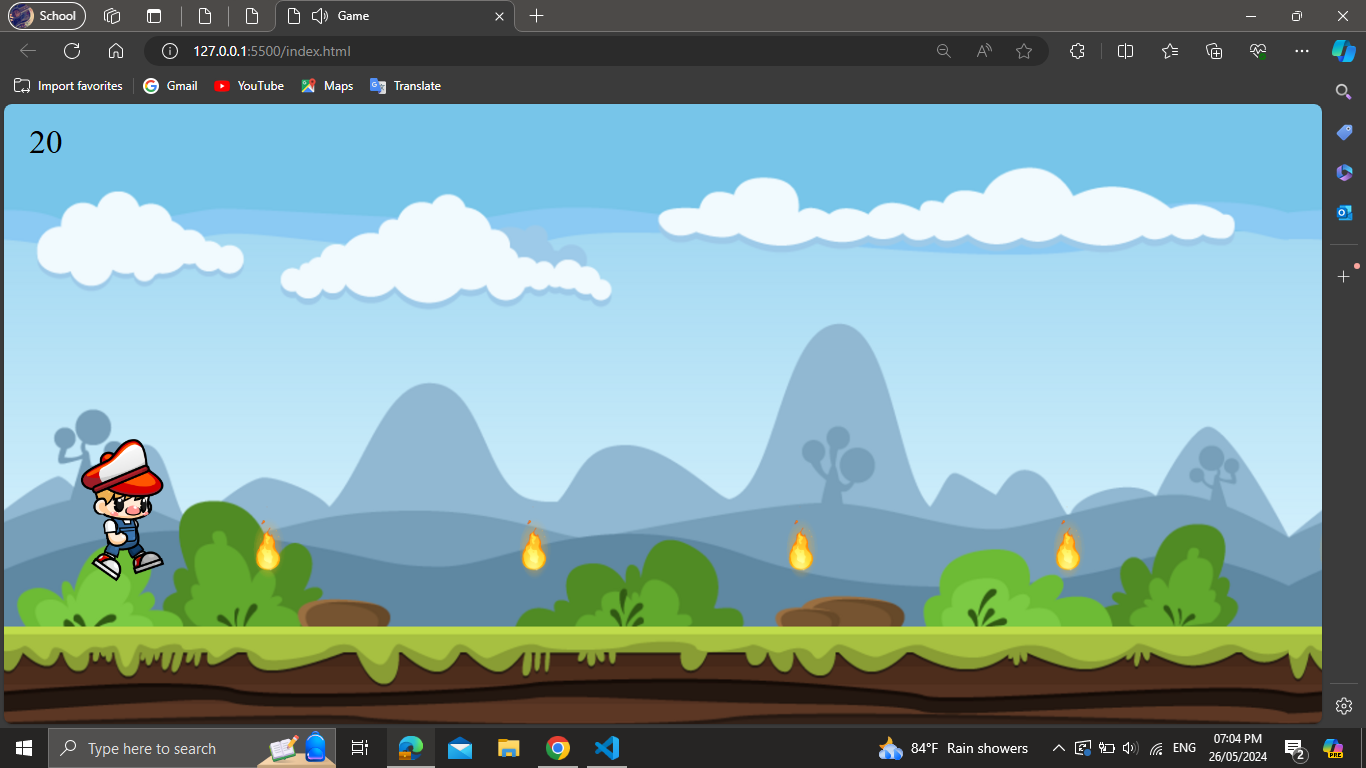Click the address bar URL 127.0.0.1:5500/index.html
The height and width of the screenshot is (768, 1366).
[x=272, y=51]
